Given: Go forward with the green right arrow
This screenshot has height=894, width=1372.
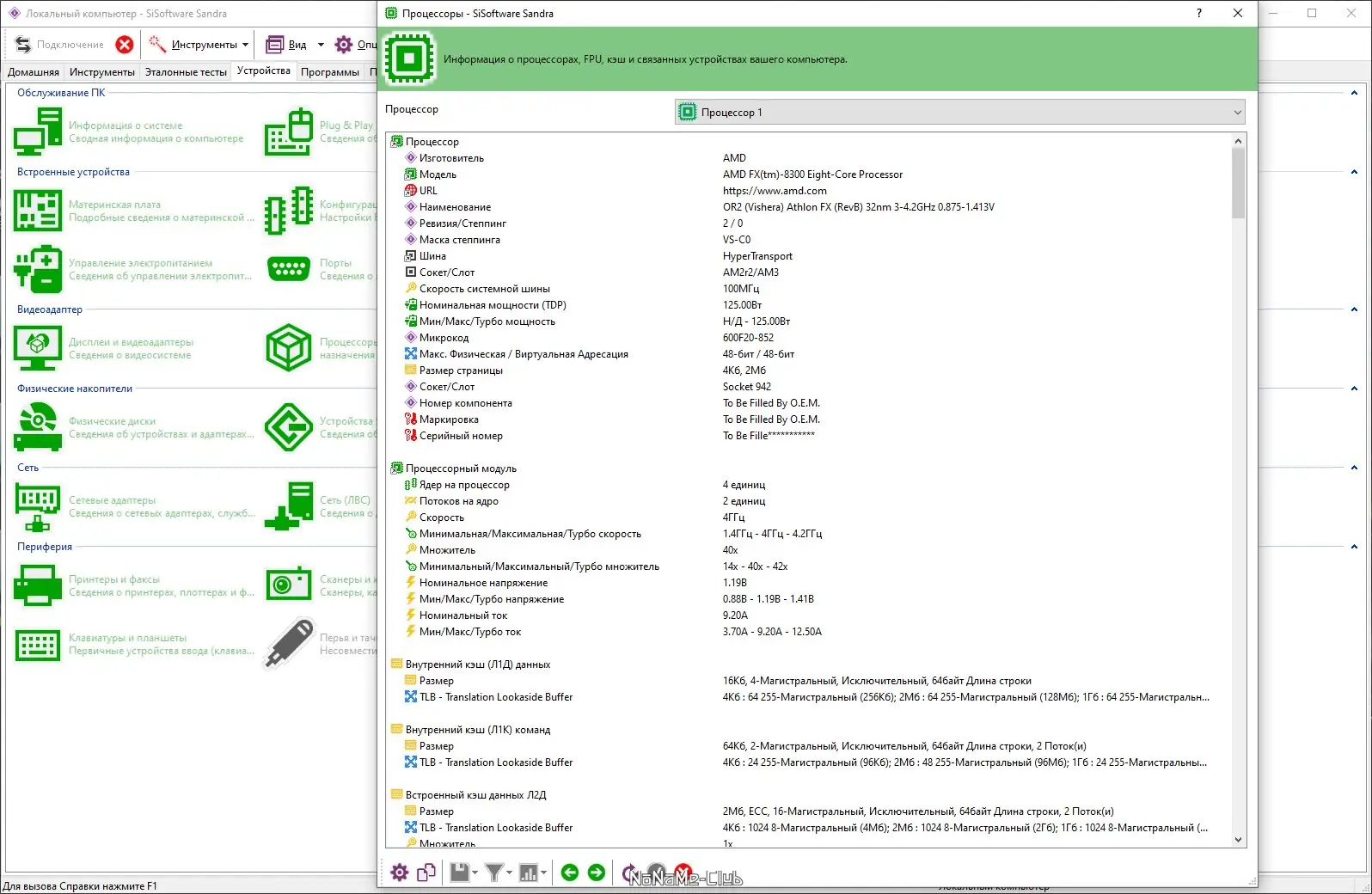Looking at the screenshot, I should coord(597,873).
